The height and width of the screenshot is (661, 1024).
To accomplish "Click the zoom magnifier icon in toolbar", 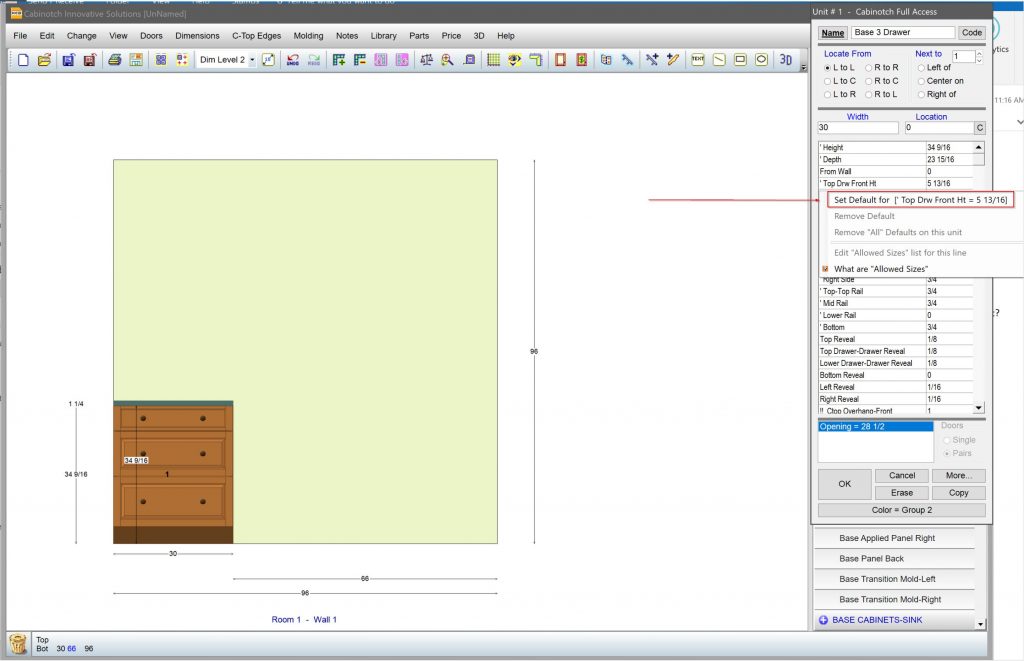I will [447, 60].
